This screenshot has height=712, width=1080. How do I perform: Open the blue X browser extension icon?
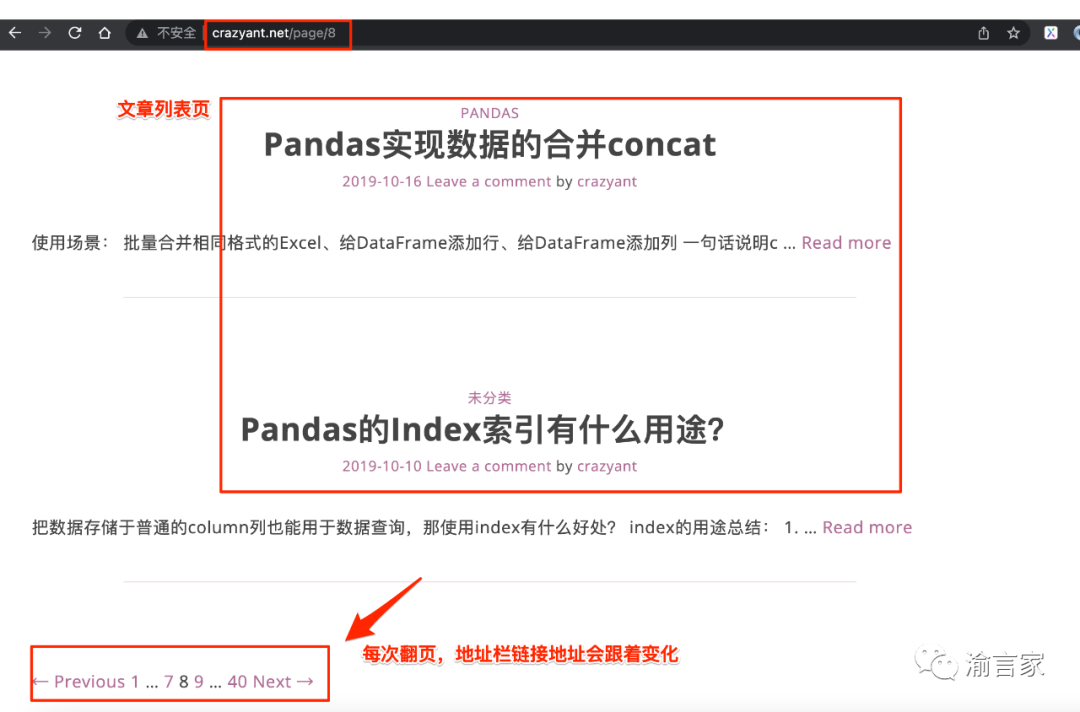[x=1050, y=32]
